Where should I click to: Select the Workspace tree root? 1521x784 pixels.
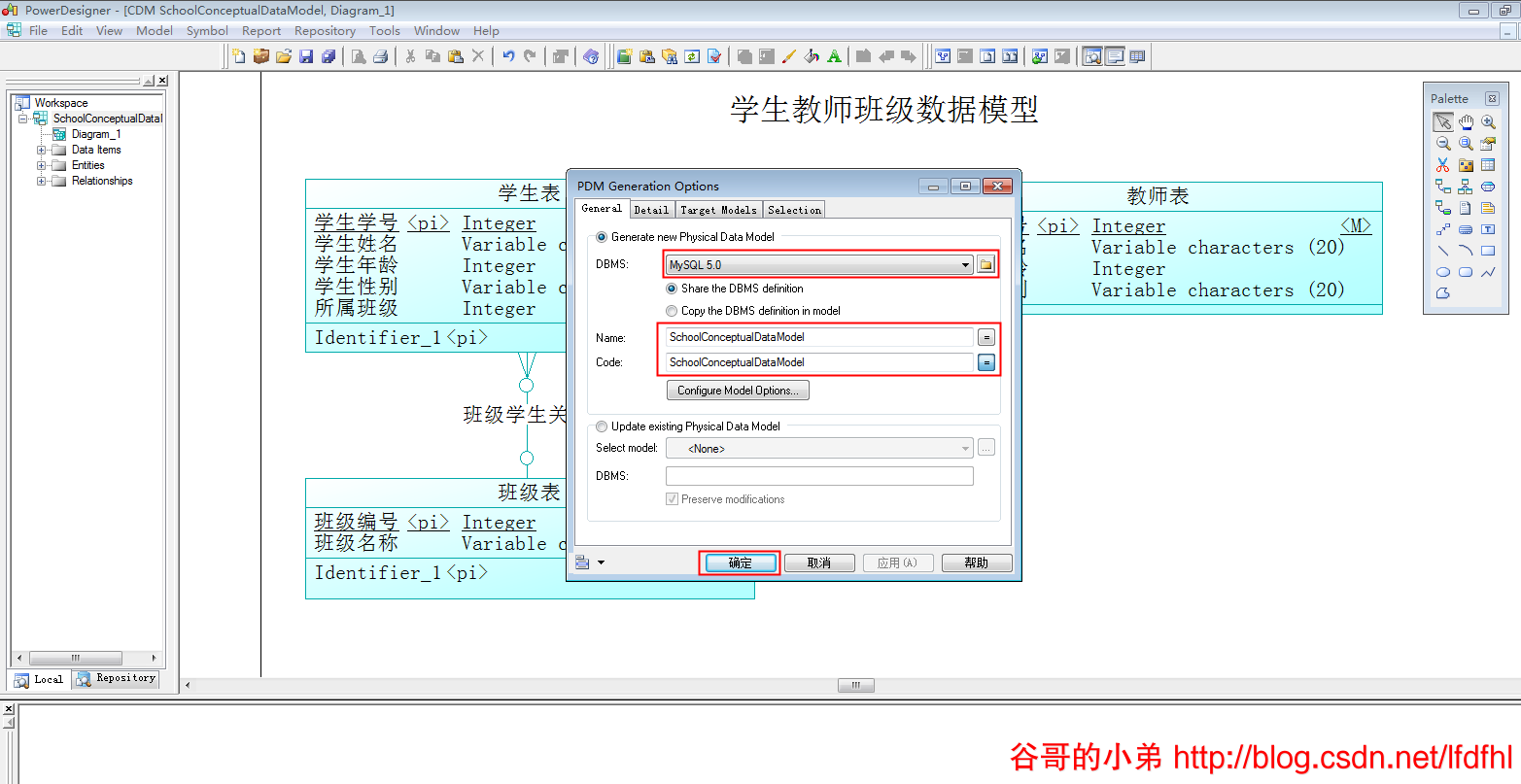coord(60,103)
